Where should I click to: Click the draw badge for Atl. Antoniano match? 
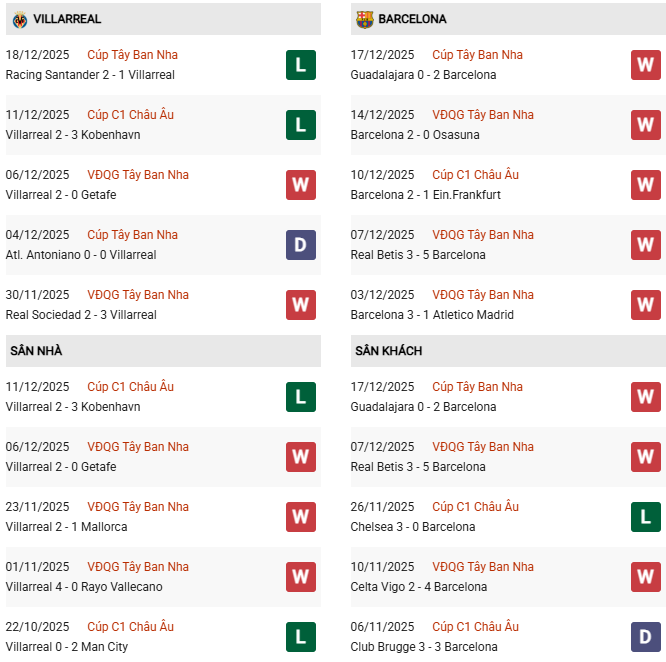[300, 245]
